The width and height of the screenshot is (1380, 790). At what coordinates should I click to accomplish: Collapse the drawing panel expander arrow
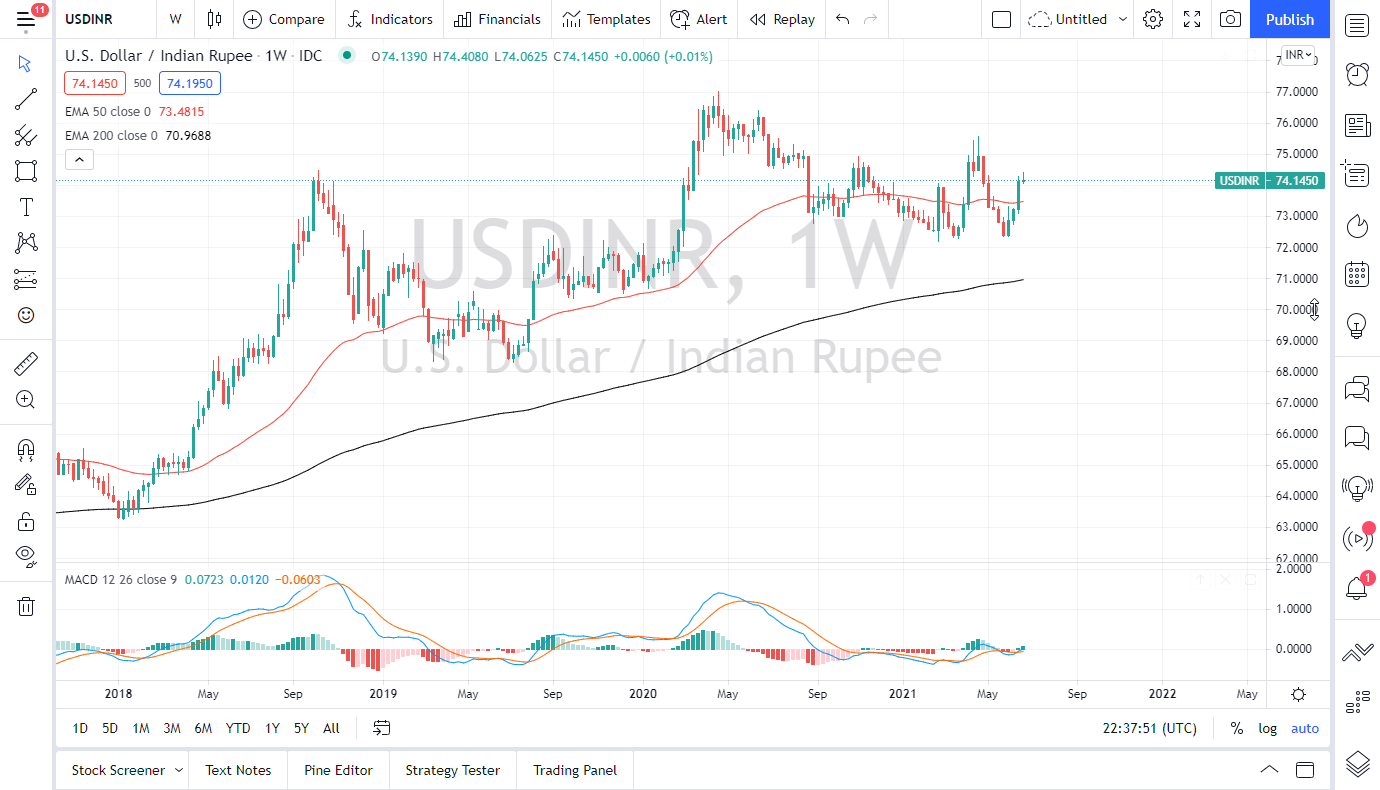(x=79, y=158)
